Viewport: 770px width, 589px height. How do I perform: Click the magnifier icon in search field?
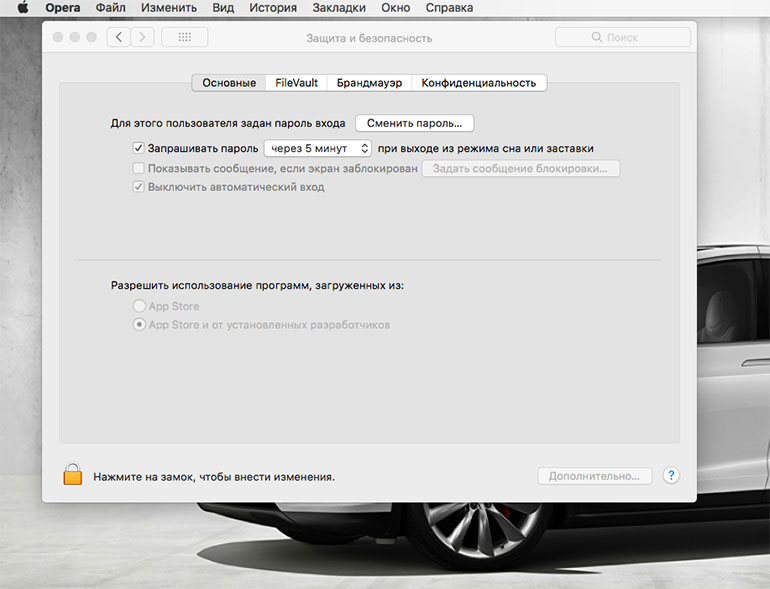(597, 37)
